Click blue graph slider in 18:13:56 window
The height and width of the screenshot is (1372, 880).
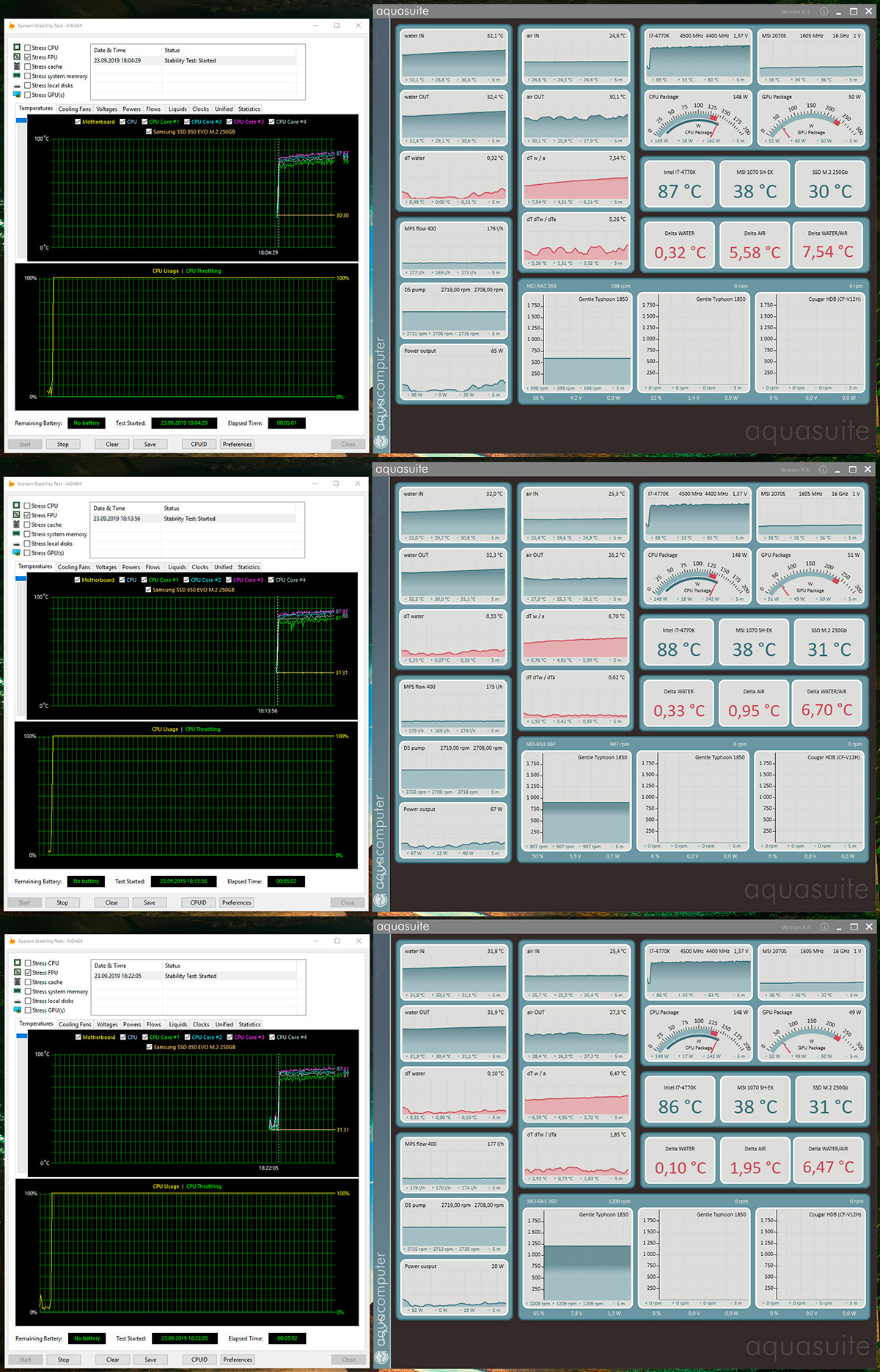pyautogui.click(x=21, y=578)
